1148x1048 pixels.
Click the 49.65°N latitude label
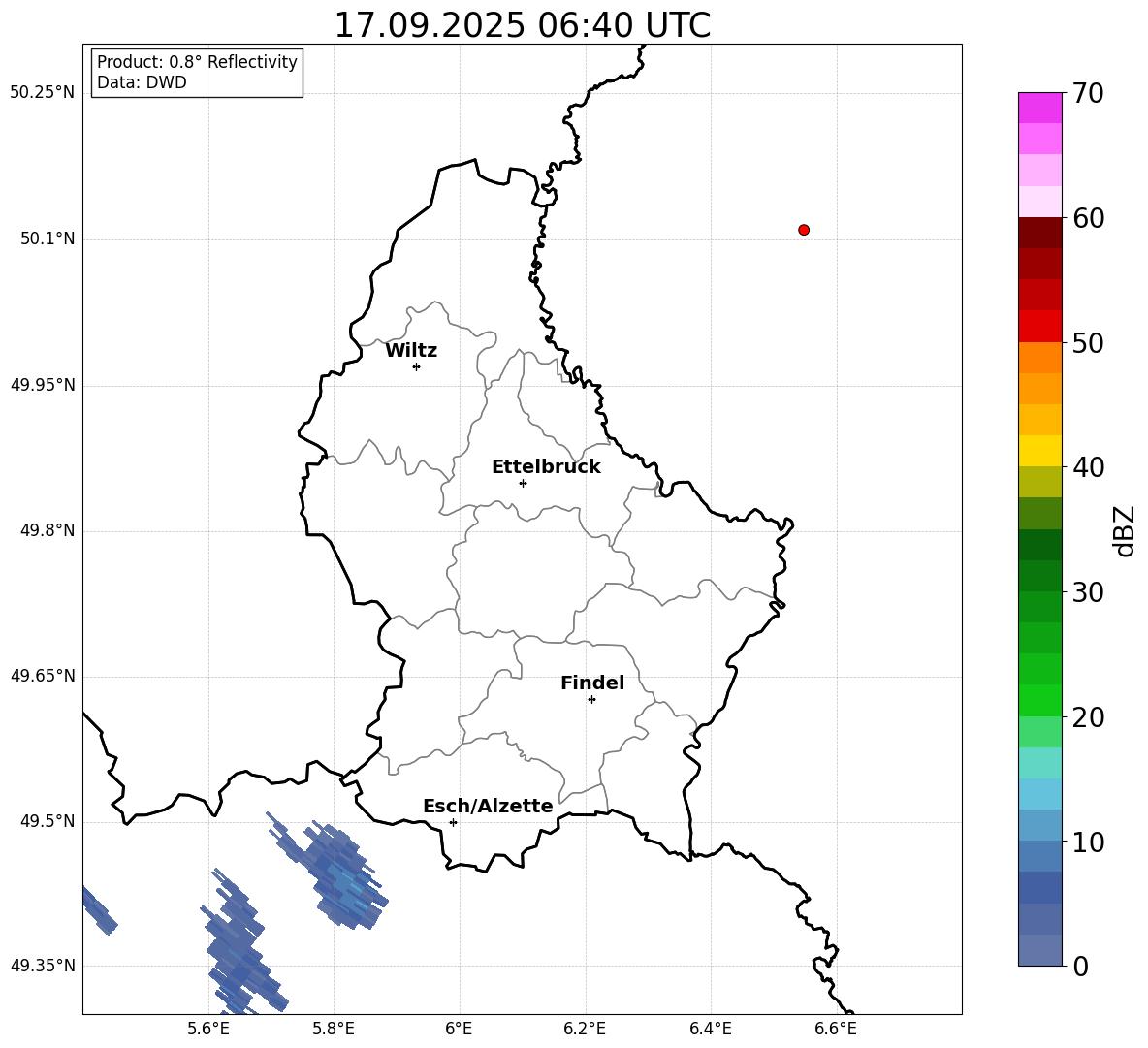(x=43, y=676)
